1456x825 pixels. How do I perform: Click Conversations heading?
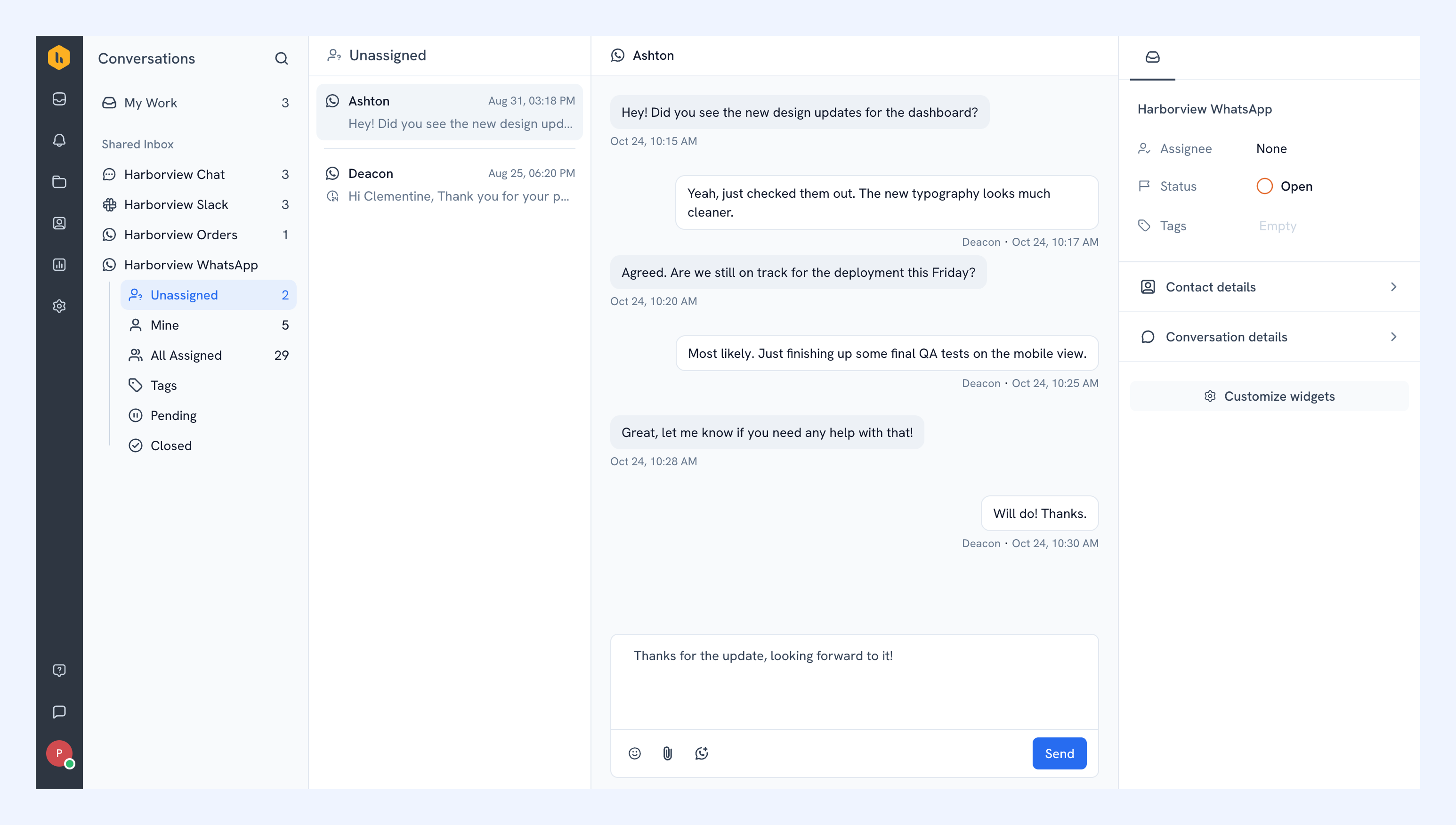(146, 58)
